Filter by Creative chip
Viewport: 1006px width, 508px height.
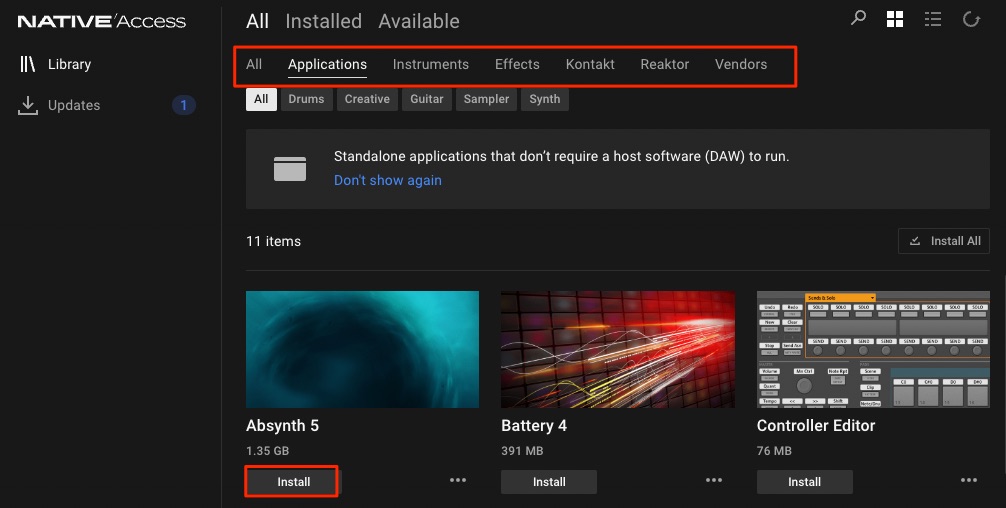(x=367, y=99)
